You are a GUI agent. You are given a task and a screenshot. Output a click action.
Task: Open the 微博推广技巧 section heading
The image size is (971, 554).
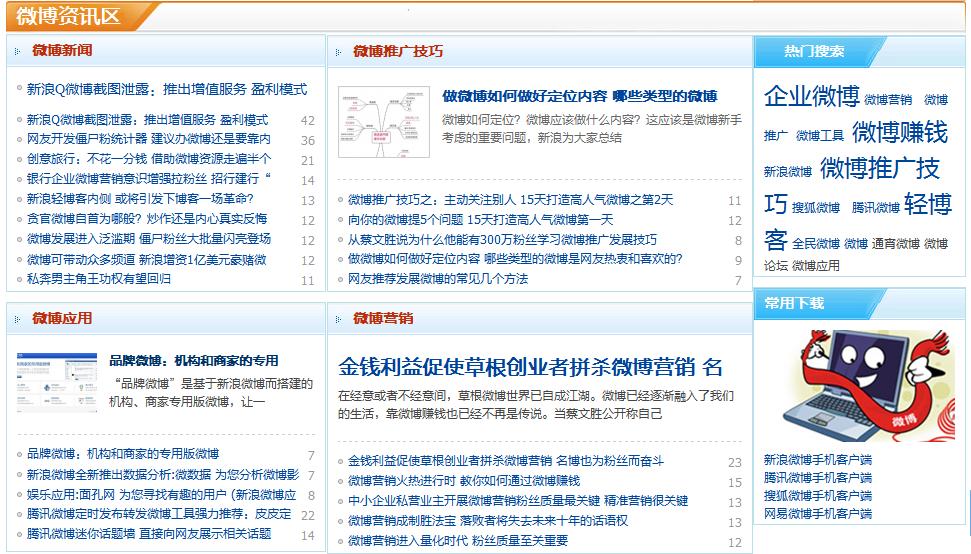(398, 51)
